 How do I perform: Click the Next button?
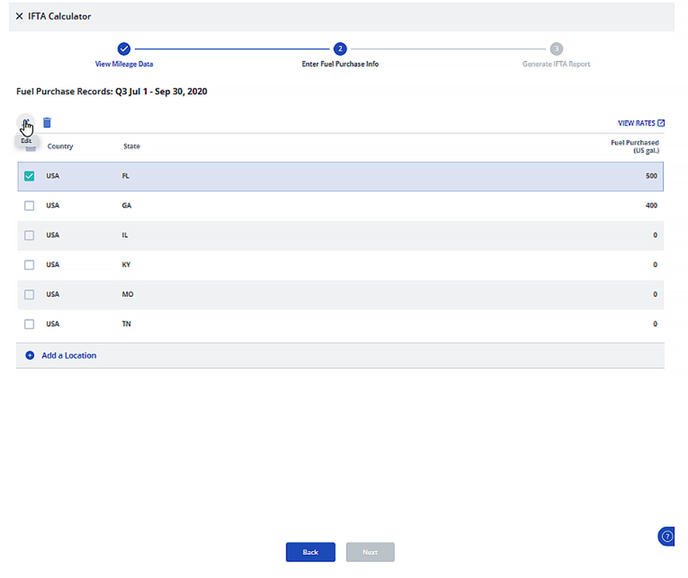(370, 552)
